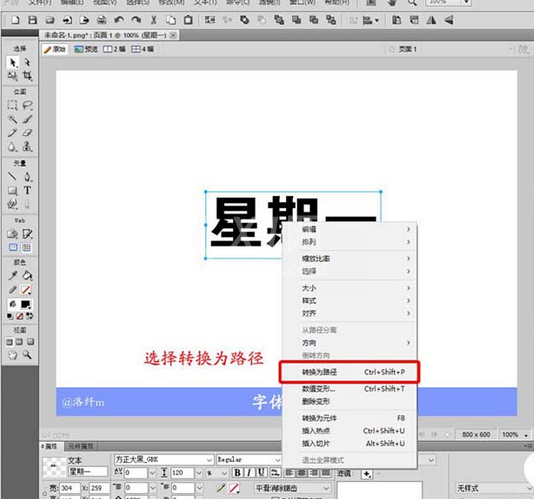This screenshot has width=534, height=499.
Task: Open the font size 120 dropdown
Action: click(199, 473)
